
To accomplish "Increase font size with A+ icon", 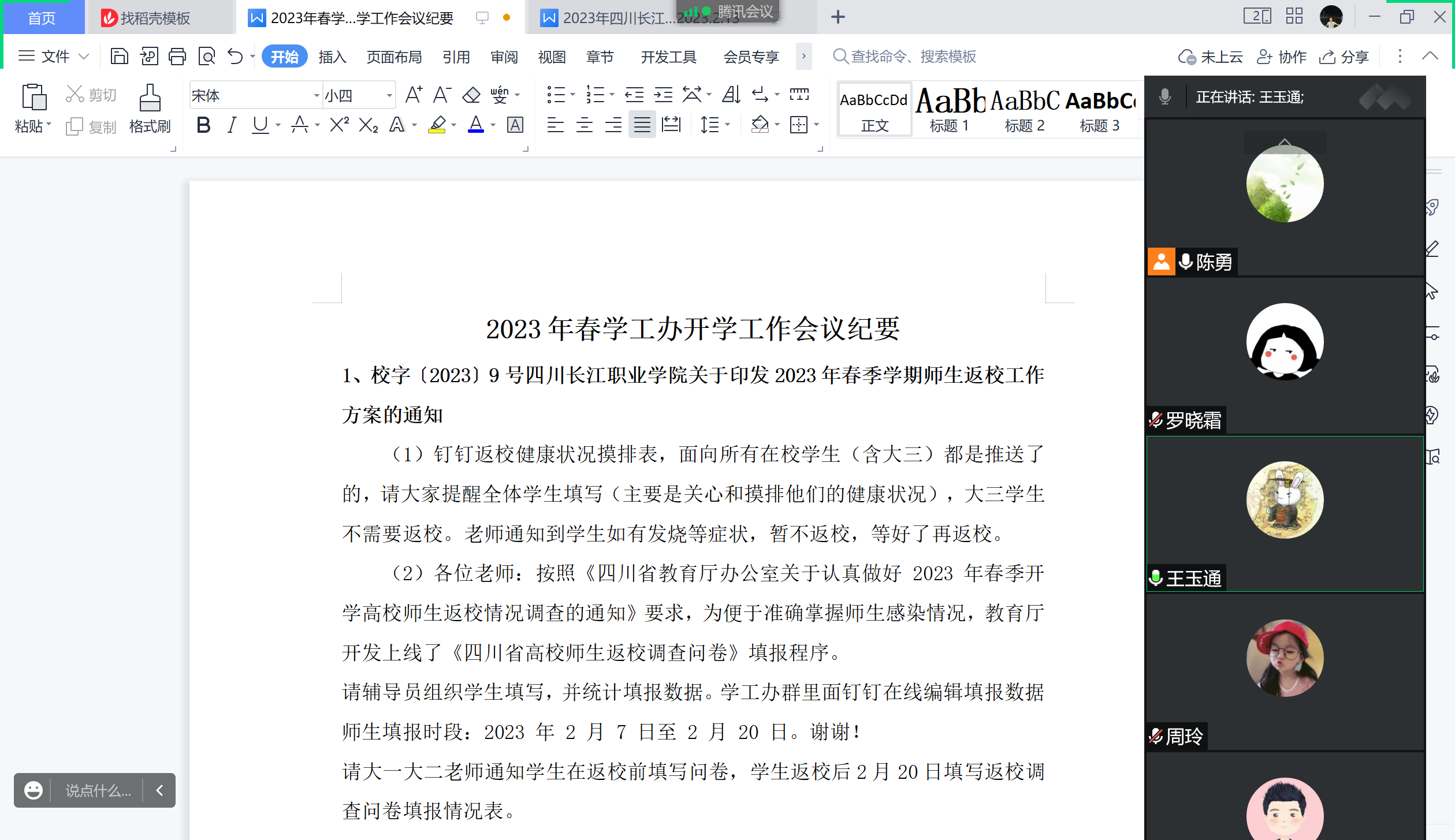I will (x=414, y=95).
